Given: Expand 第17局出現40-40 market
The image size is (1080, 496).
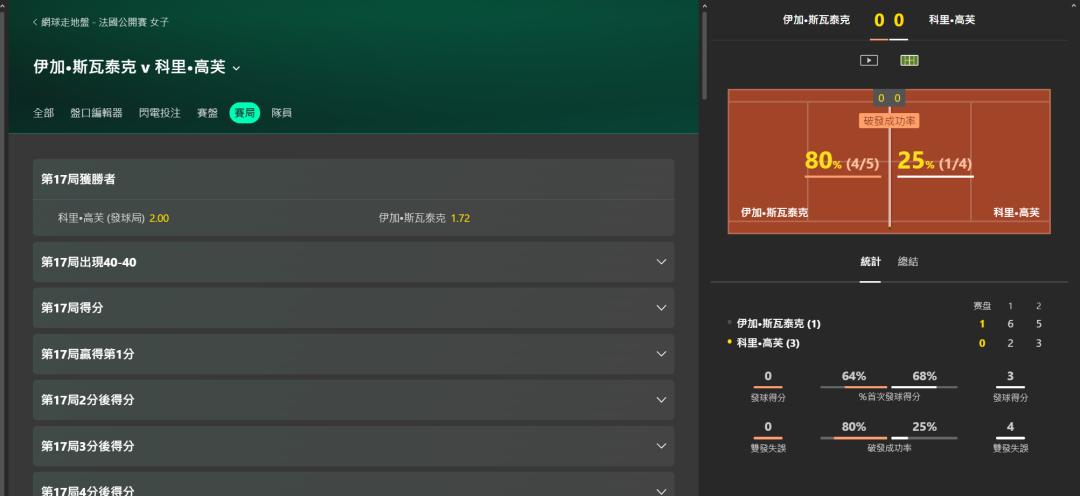Looking at the screenshot, I should coord(660,262).
